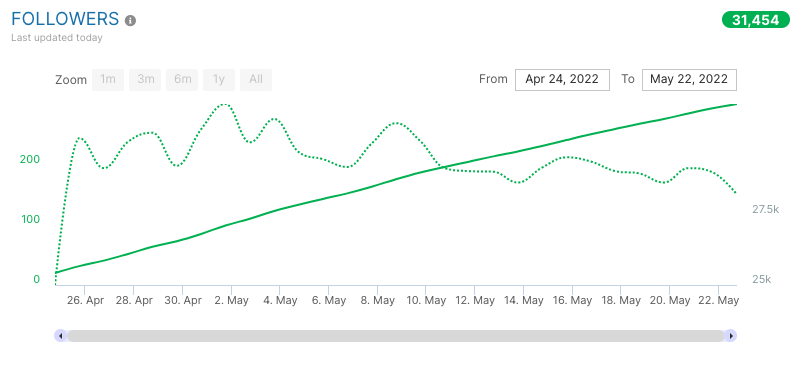
Task: Click the 10. May axis label
Action: coord(427,300)
